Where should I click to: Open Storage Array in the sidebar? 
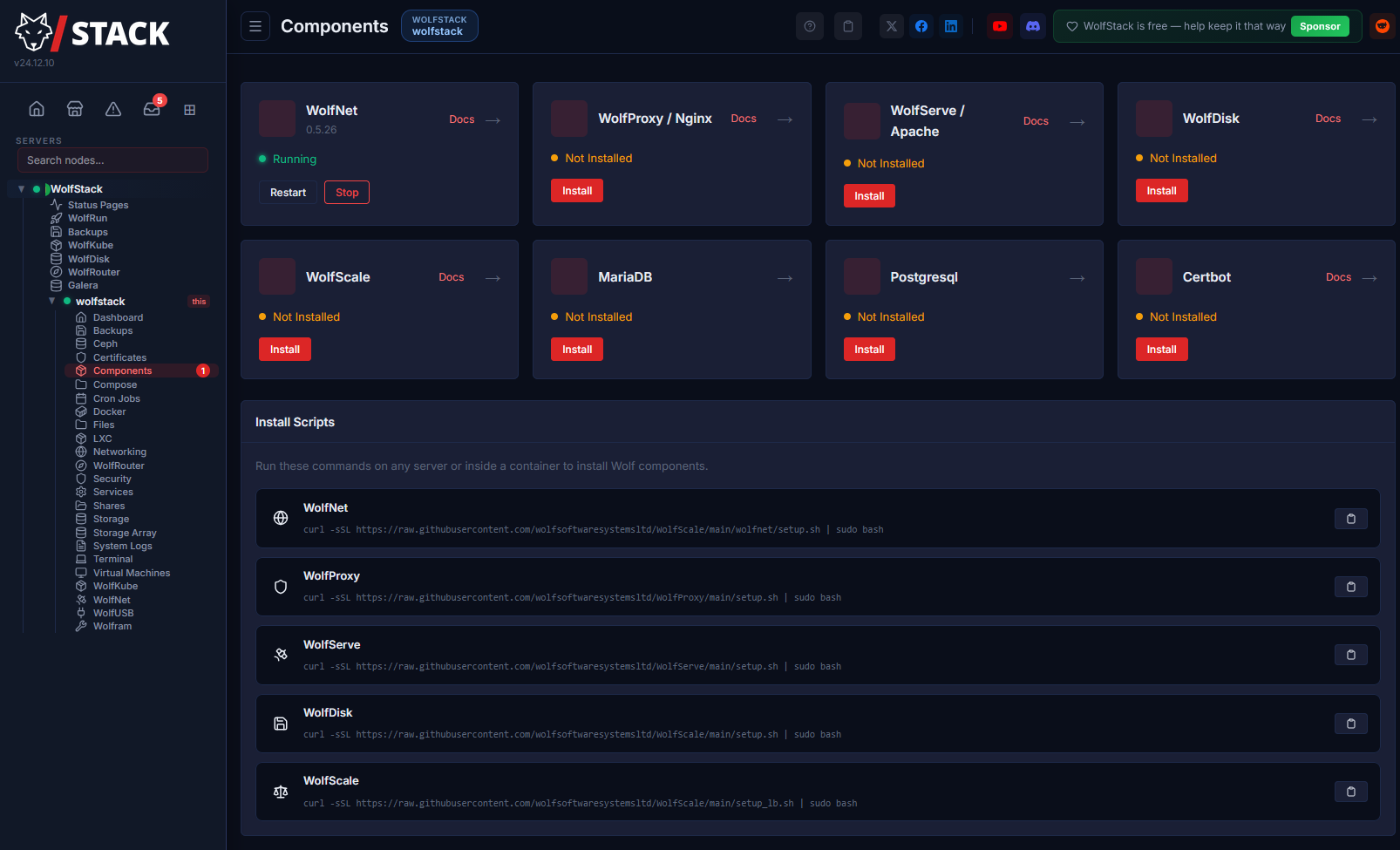pyautogui.click(x=125, y=533)
